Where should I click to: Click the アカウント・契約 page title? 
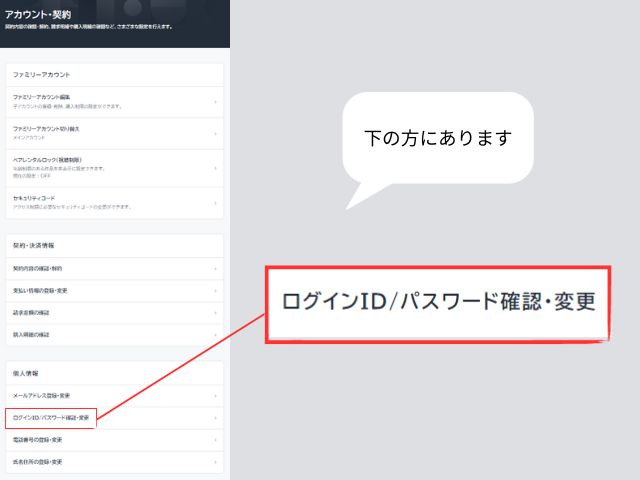38,15
